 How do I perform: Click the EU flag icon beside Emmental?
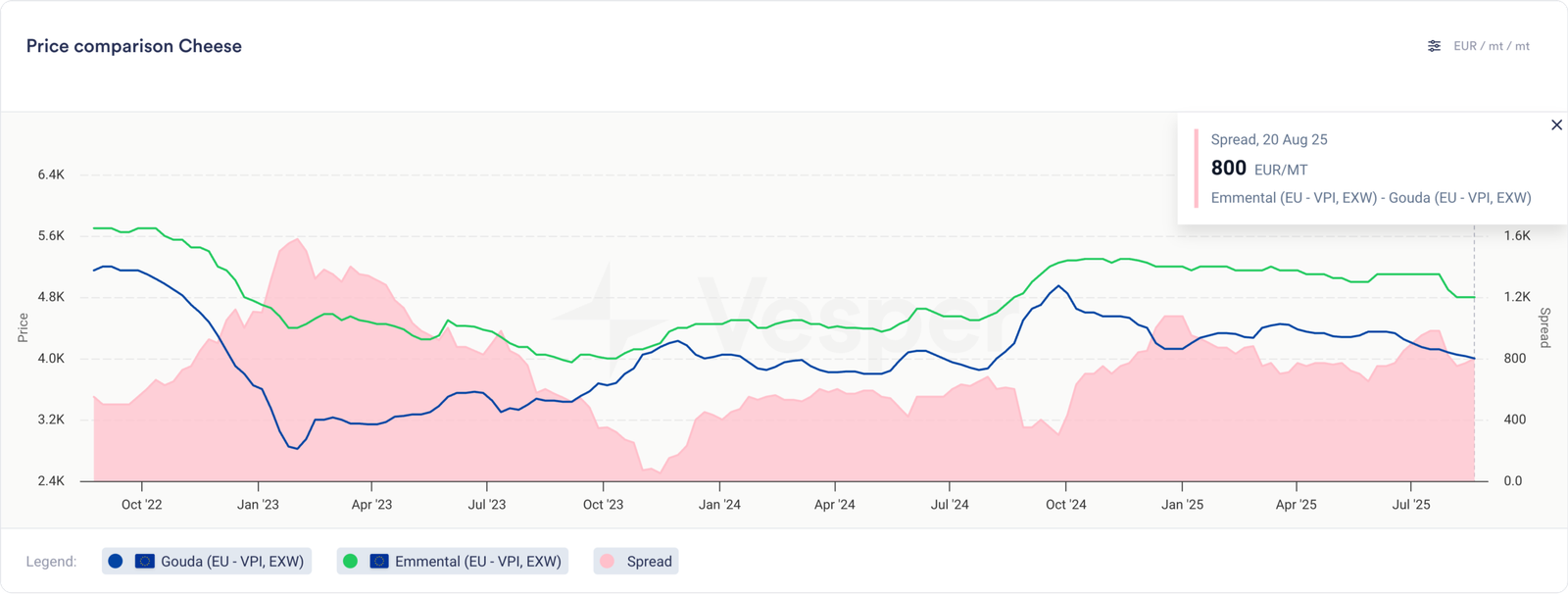(x=379, y=562)
